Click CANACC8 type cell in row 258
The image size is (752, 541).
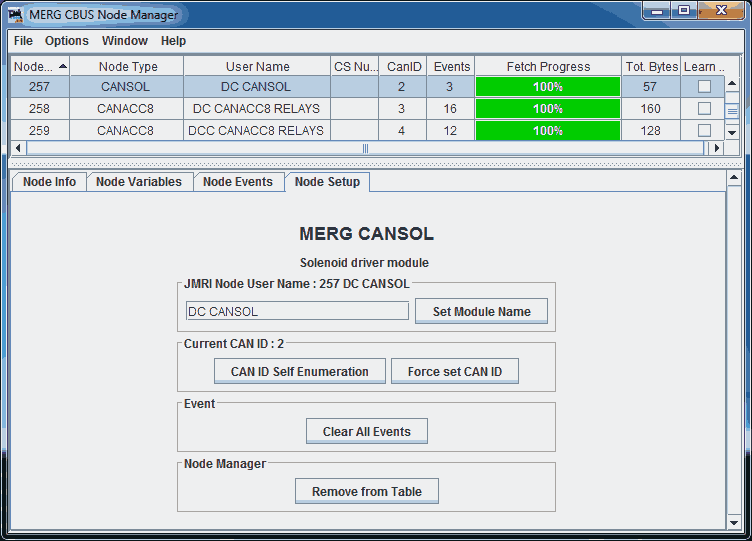(126, 109)
